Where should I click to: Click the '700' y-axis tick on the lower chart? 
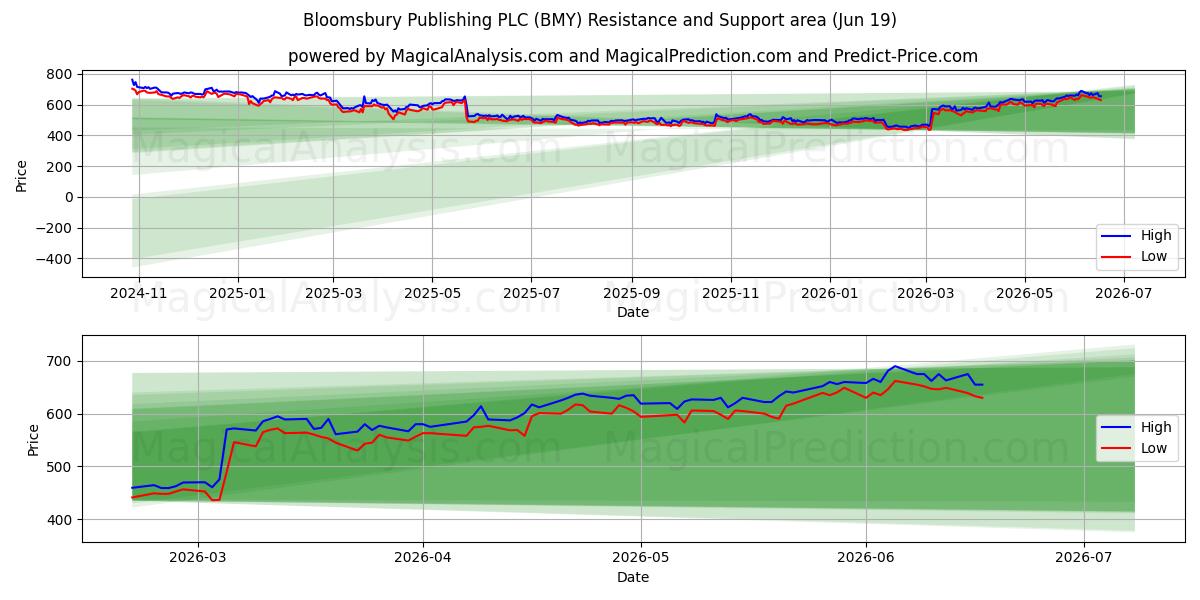click(x=59, y=361)
